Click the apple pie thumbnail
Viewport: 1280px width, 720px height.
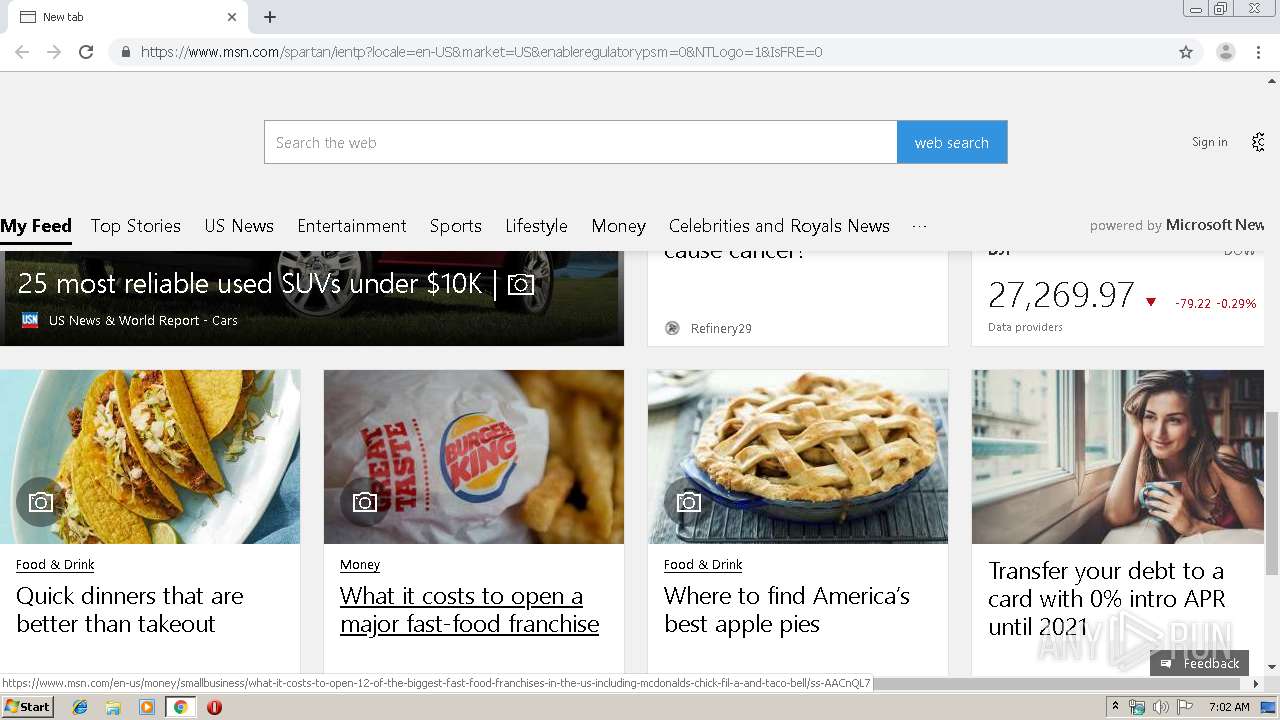tap(798, 457)
